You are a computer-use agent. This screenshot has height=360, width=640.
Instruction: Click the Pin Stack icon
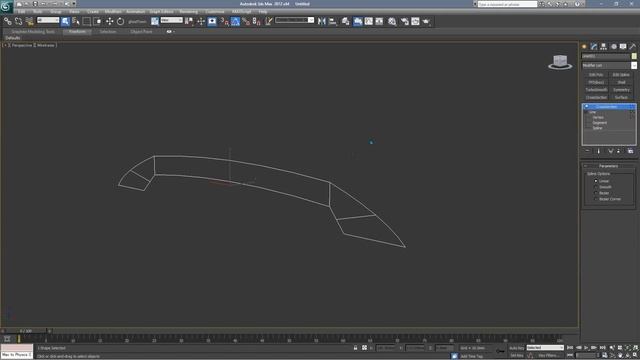tap(587, 151)
